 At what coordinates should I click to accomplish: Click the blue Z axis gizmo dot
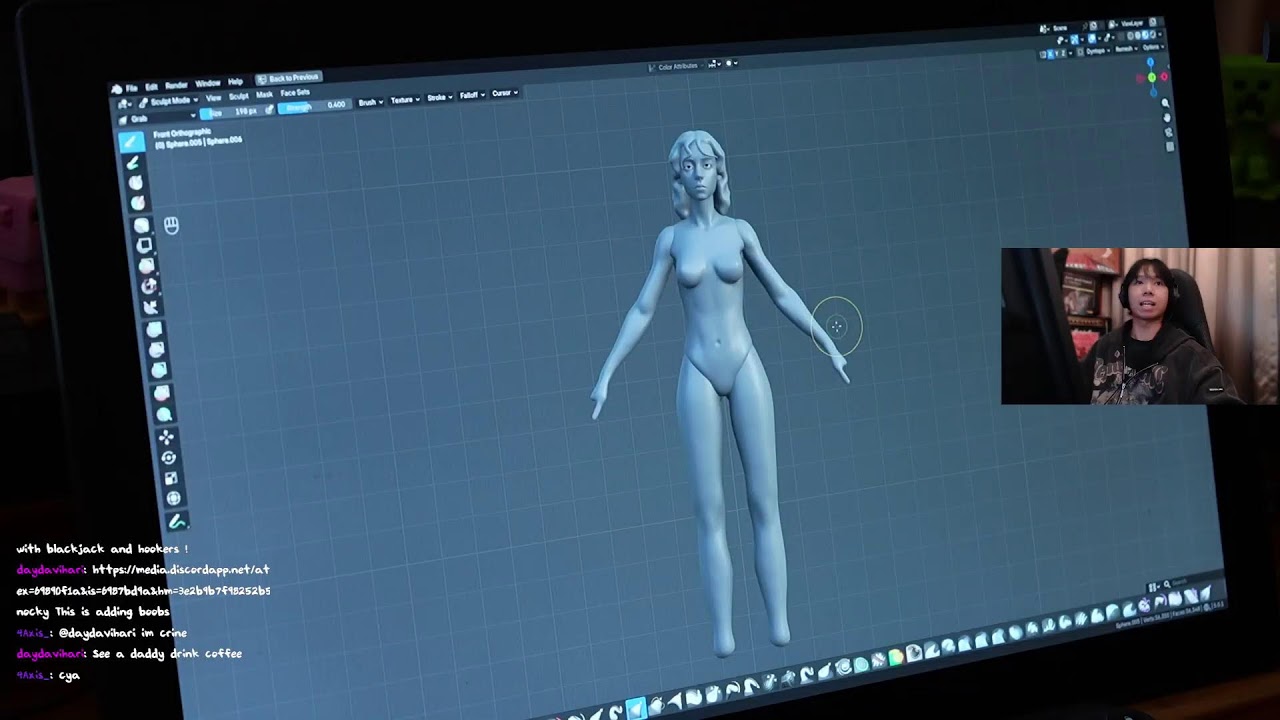point(1150,62)
